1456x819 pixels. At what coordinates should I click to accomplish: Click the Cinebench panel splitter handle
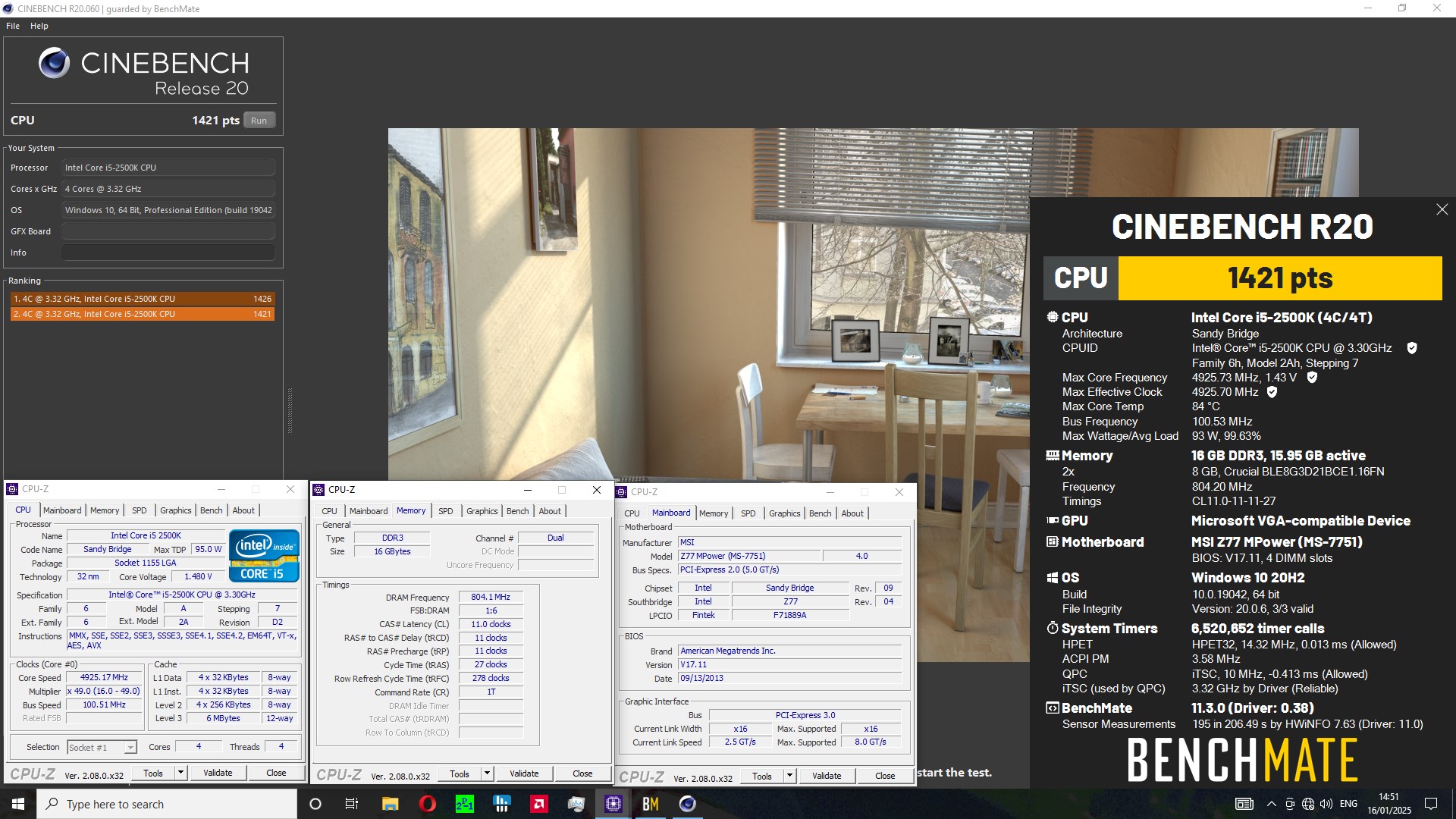290,410
